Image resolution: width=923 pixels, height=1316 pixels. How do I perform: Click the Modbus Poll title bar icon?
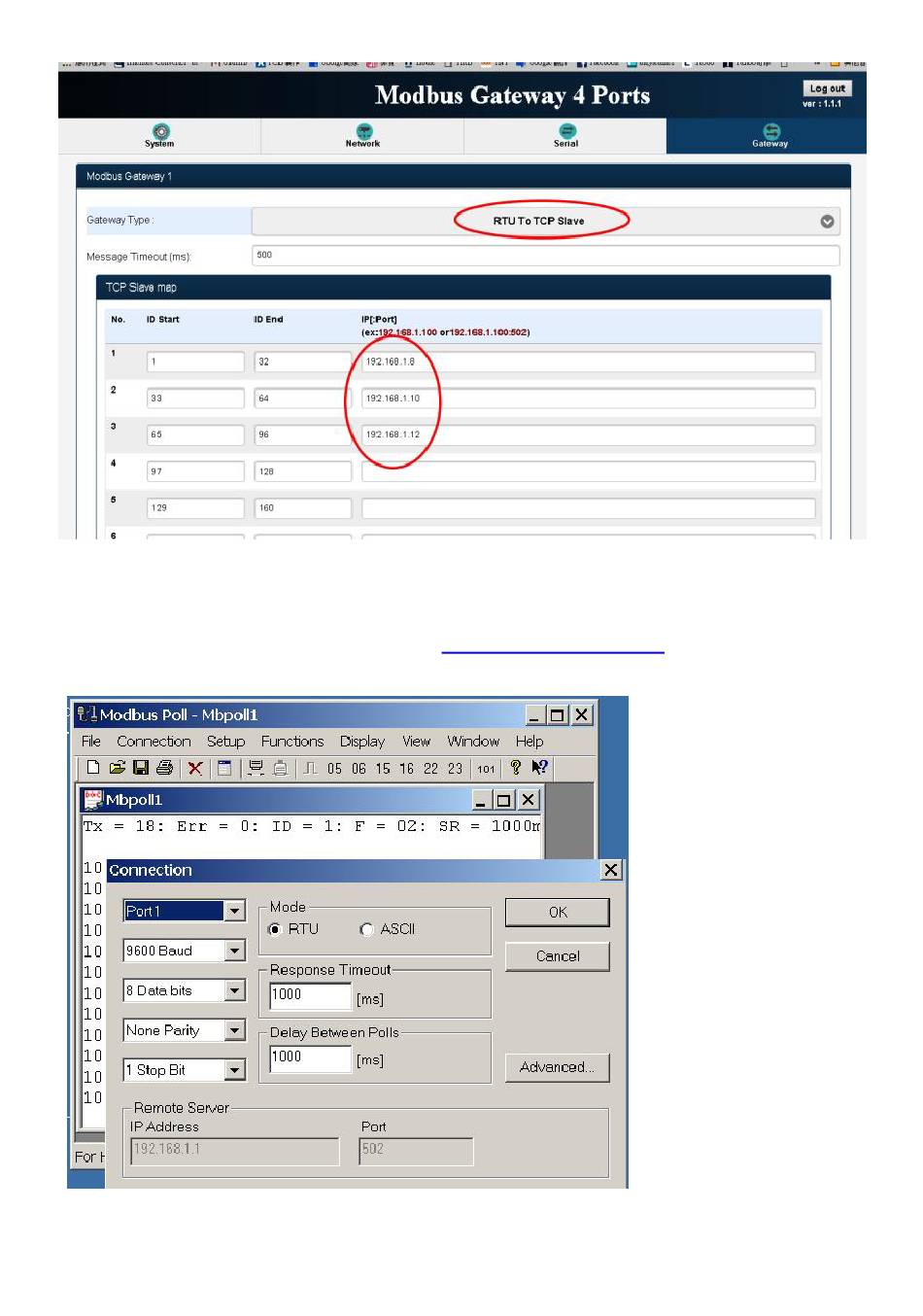[x=86, y=714]
